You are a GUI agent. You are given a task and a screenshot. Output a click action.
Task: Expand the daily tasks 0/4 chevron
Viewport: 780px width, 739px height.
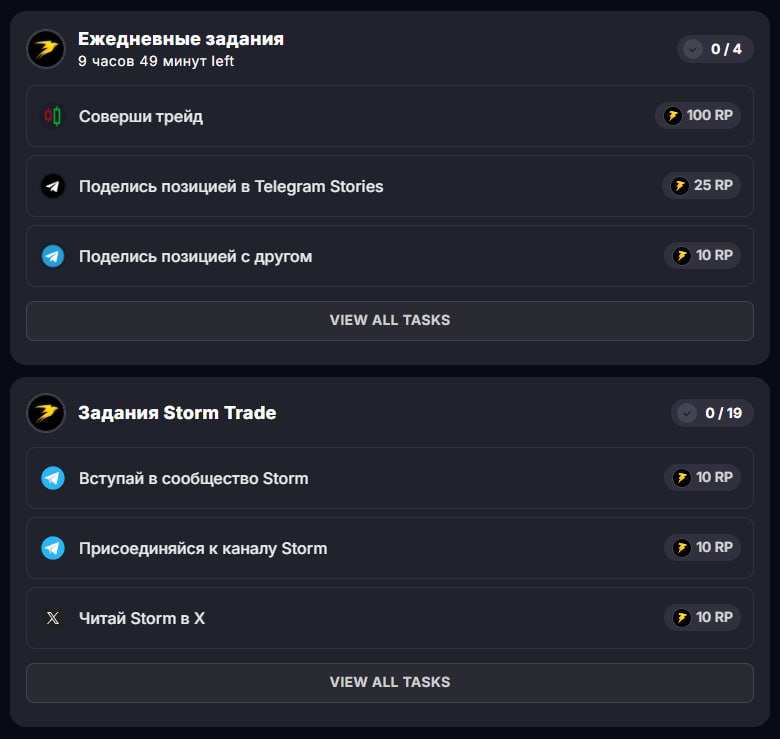[692, 49]
